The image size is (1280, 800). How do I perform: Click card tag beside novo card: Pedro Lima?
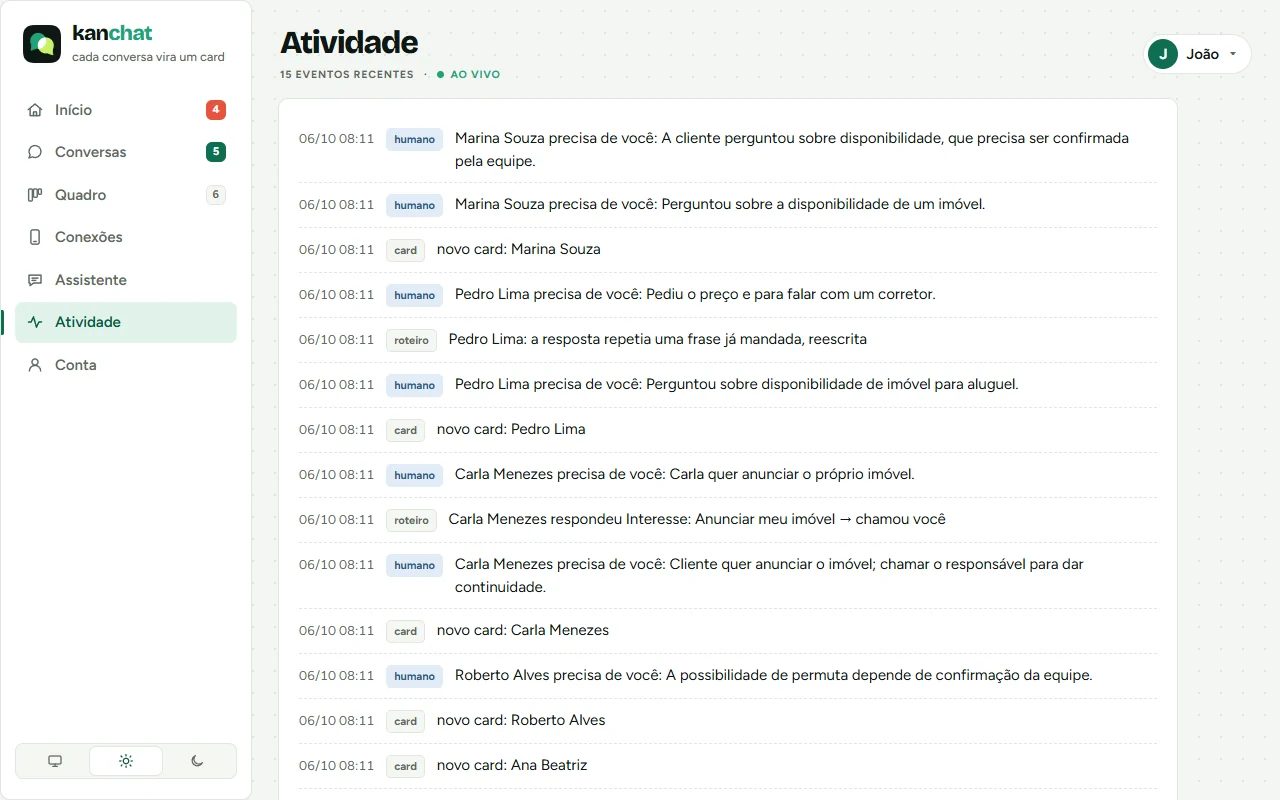(x=405, y=430)
